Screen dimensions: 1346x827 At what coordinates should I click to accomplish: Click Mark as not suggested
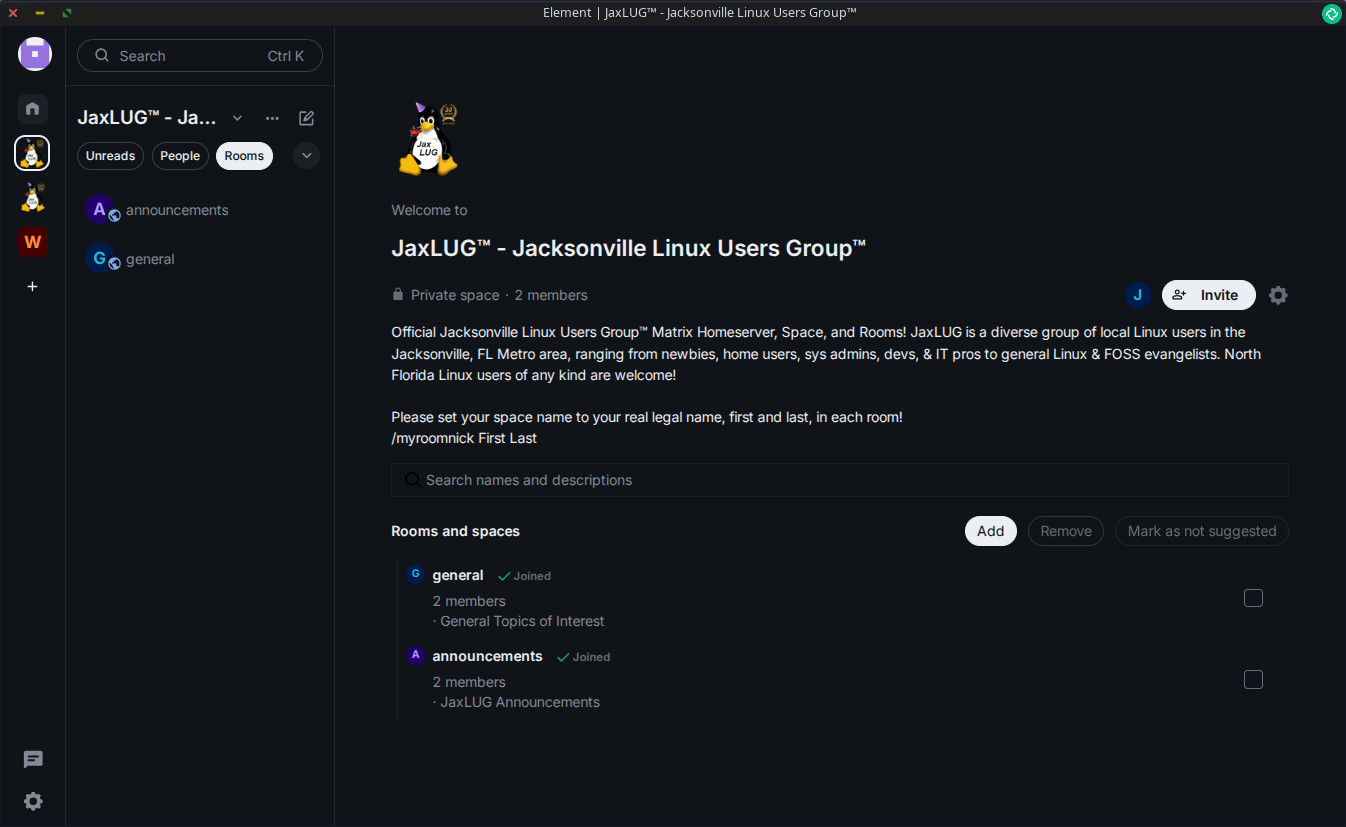pyautogui.click(x=1202, y=531)
